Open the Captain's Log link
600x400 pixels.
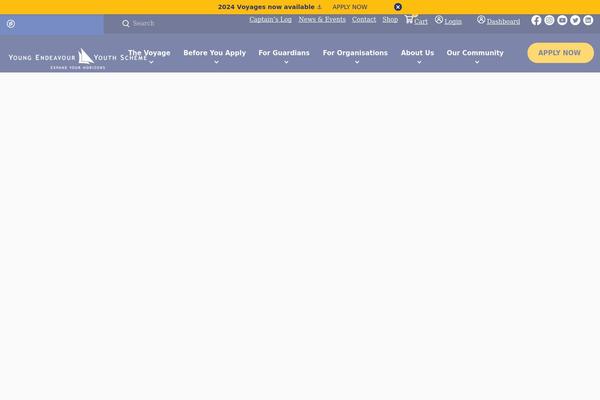(x=270, y=20)
